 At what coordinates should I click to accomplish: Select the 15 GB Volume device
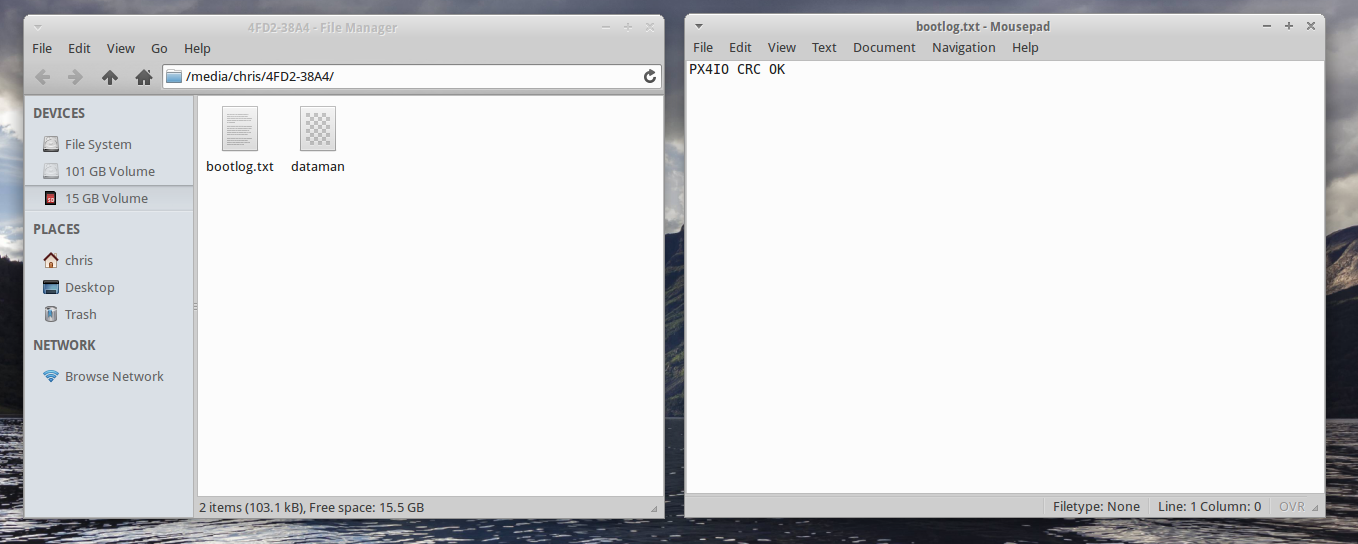[x=106, y=198]
